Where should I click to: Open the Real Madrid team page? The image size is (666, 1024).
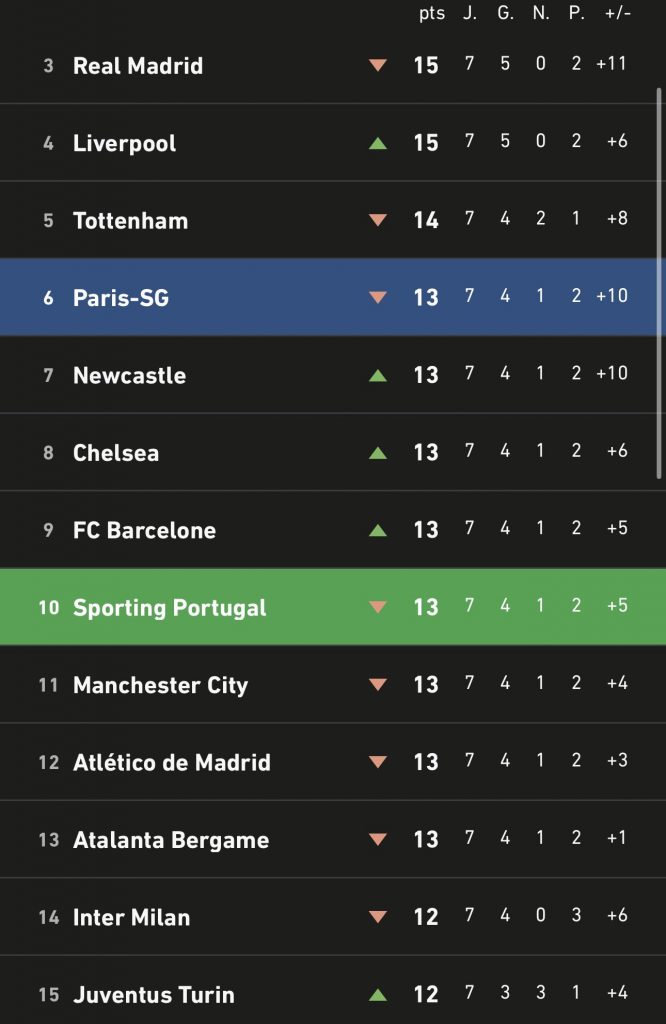(x=137, y=66)
